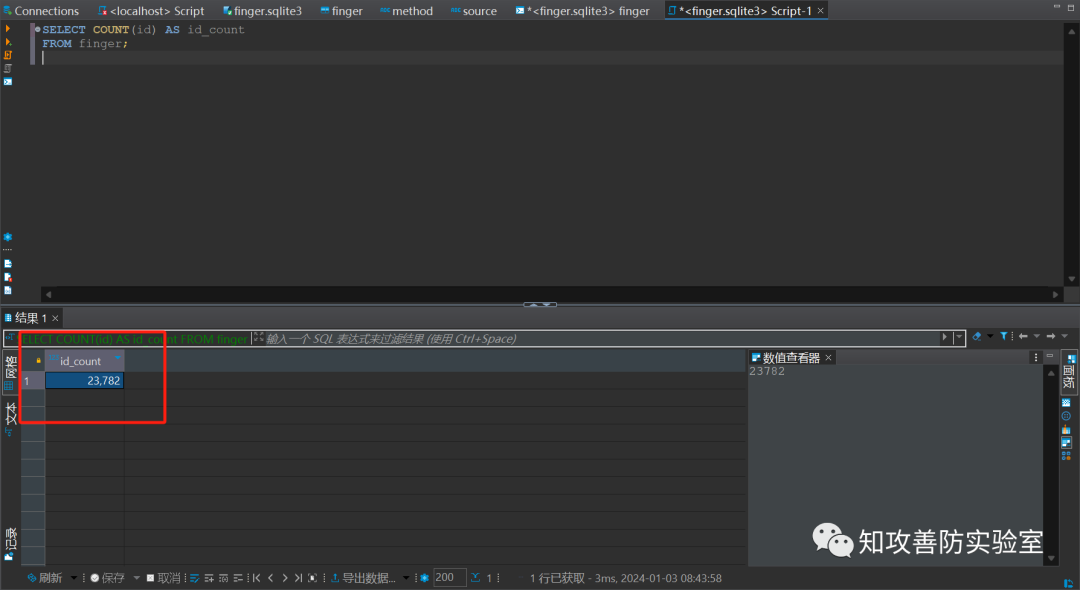The width and height of the screenshot is (1080, 590).
Task: Open the aggregate/calc panel chart icon
Action: [x=1066, y=430]
